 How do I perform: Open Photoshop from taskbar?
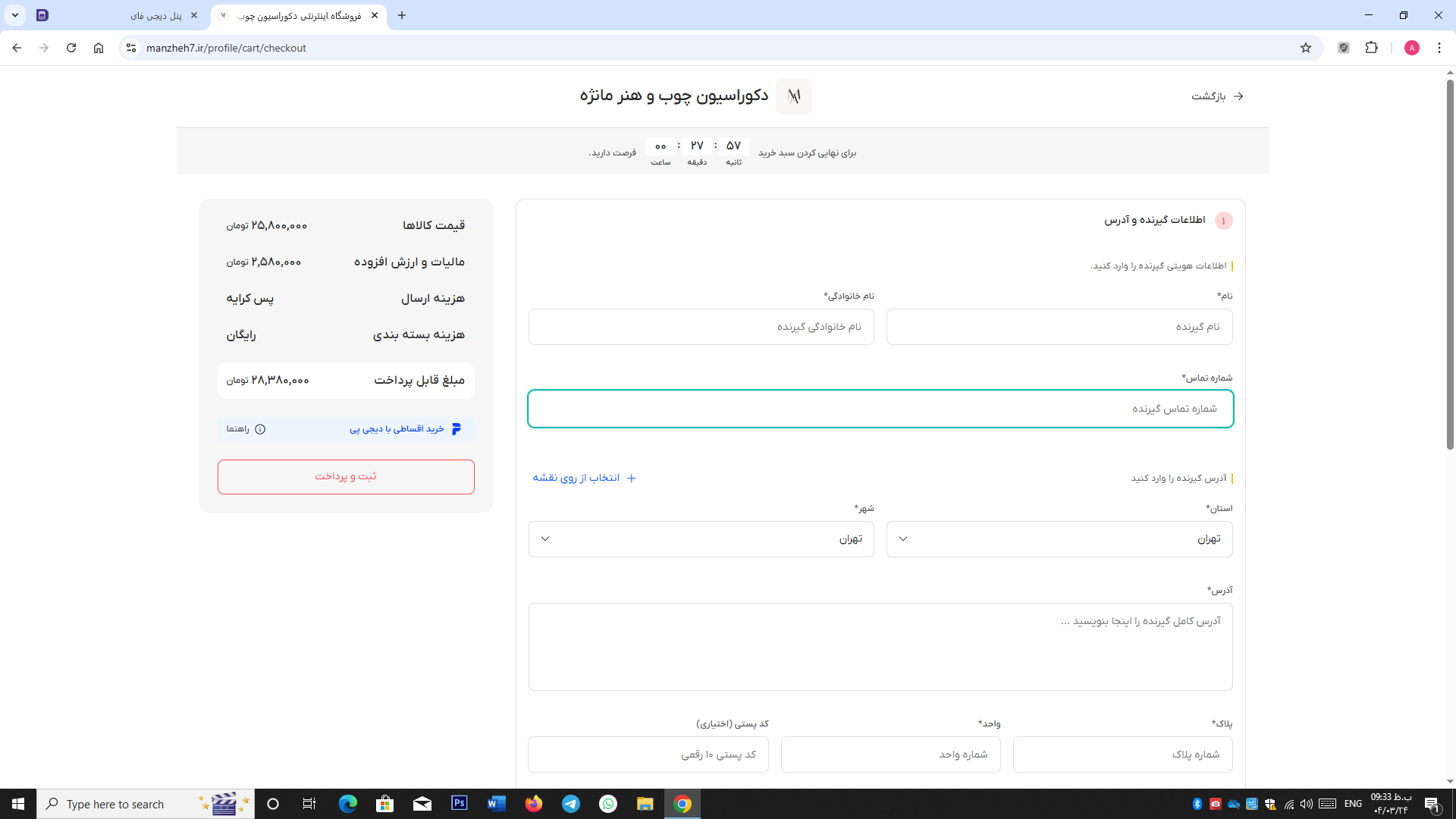[460, 804]
